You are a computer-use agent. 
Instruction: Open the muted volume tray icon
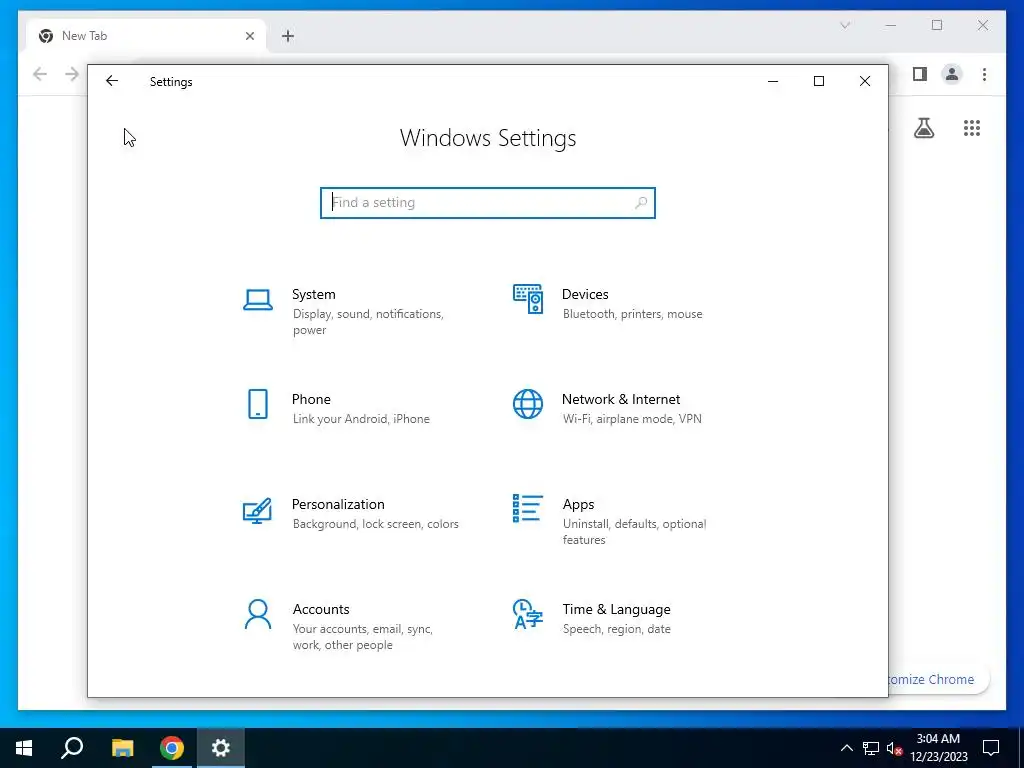coord(894,748)
